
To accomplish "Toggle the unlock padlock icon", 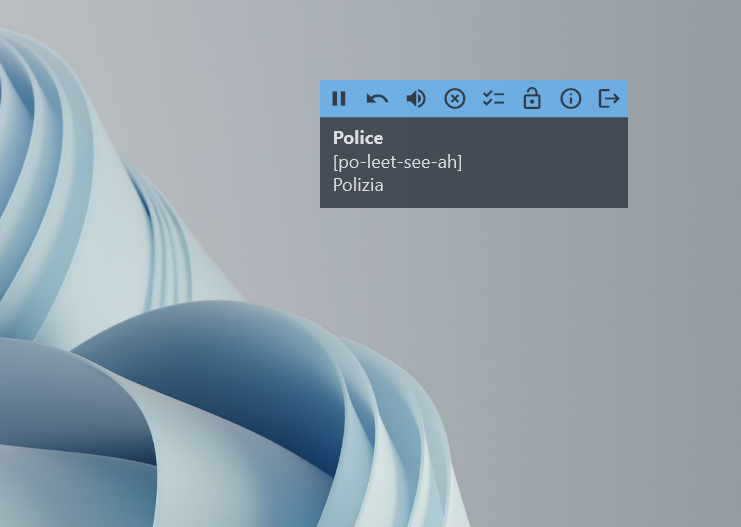I will [532, 99].
